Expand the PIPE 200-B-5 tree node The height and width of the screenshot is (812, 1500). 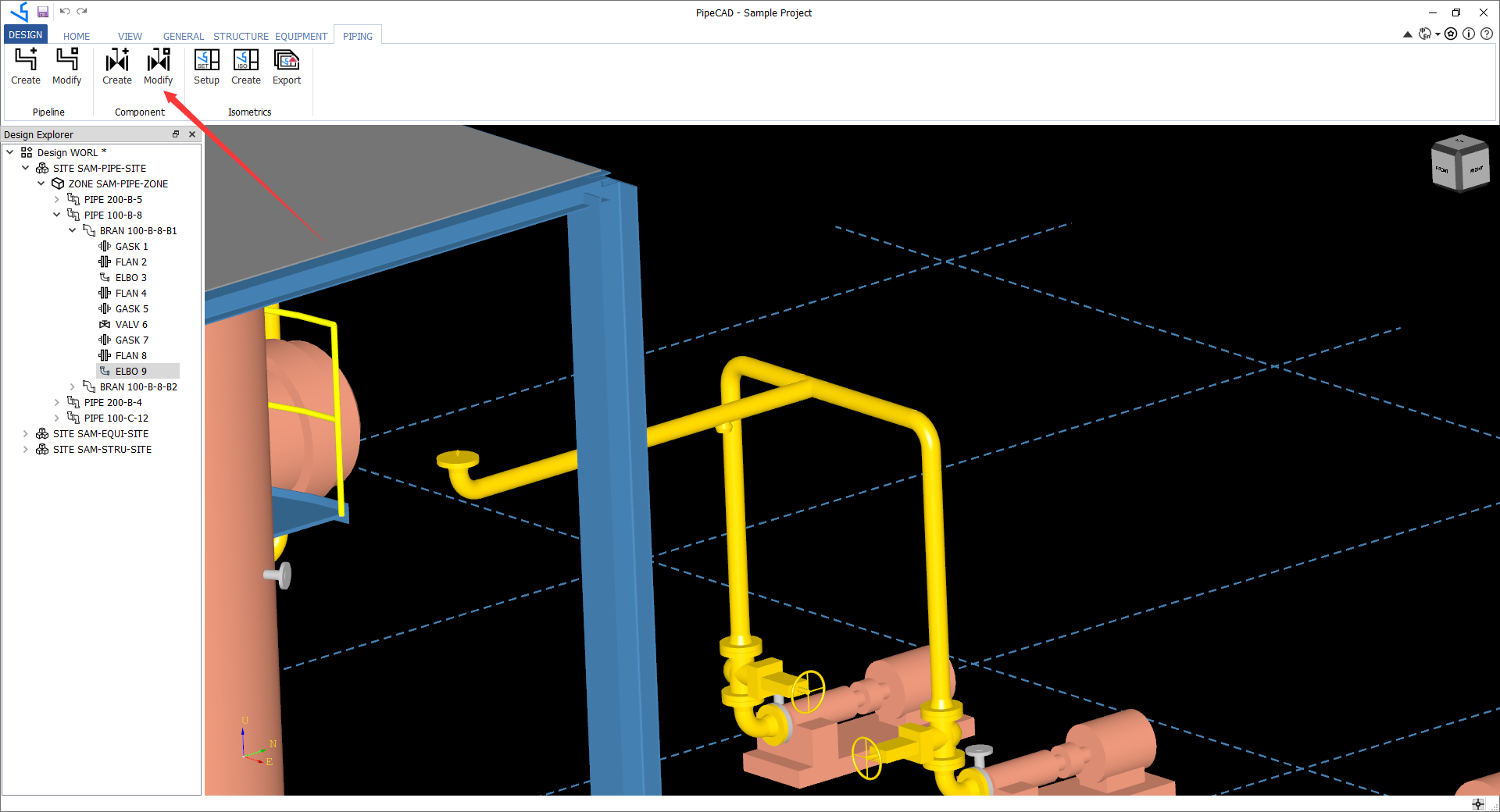(56, 199)
